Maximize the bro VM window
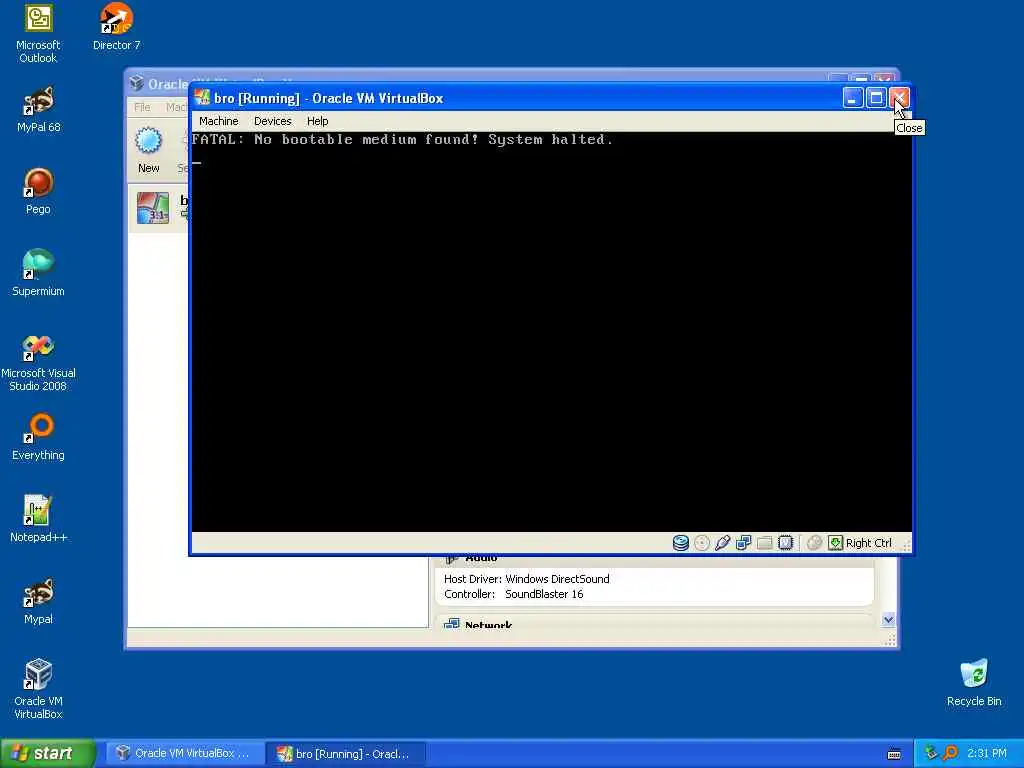Image resolution: width=1024 pixels, height=768 pixels. (x=876, y=98)
